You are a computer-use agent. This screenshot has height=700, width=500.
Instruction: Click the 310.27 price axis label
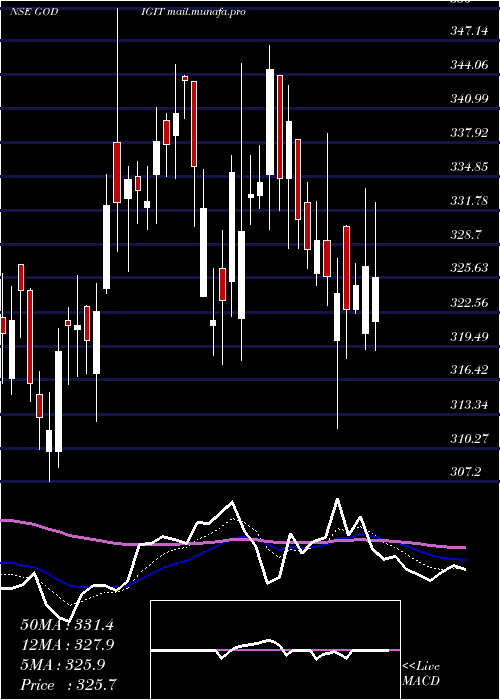[469, 439]
